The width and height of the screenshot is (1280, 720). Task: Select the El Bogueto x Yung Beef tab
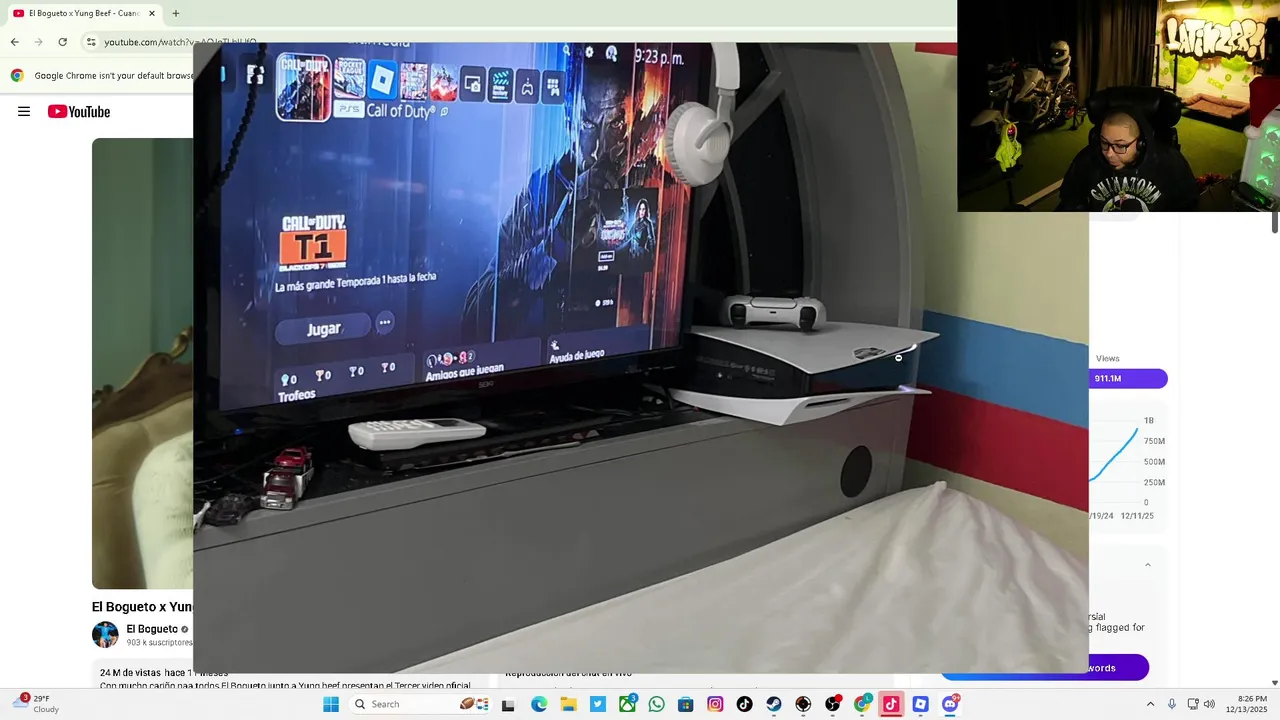pos(84,13)
